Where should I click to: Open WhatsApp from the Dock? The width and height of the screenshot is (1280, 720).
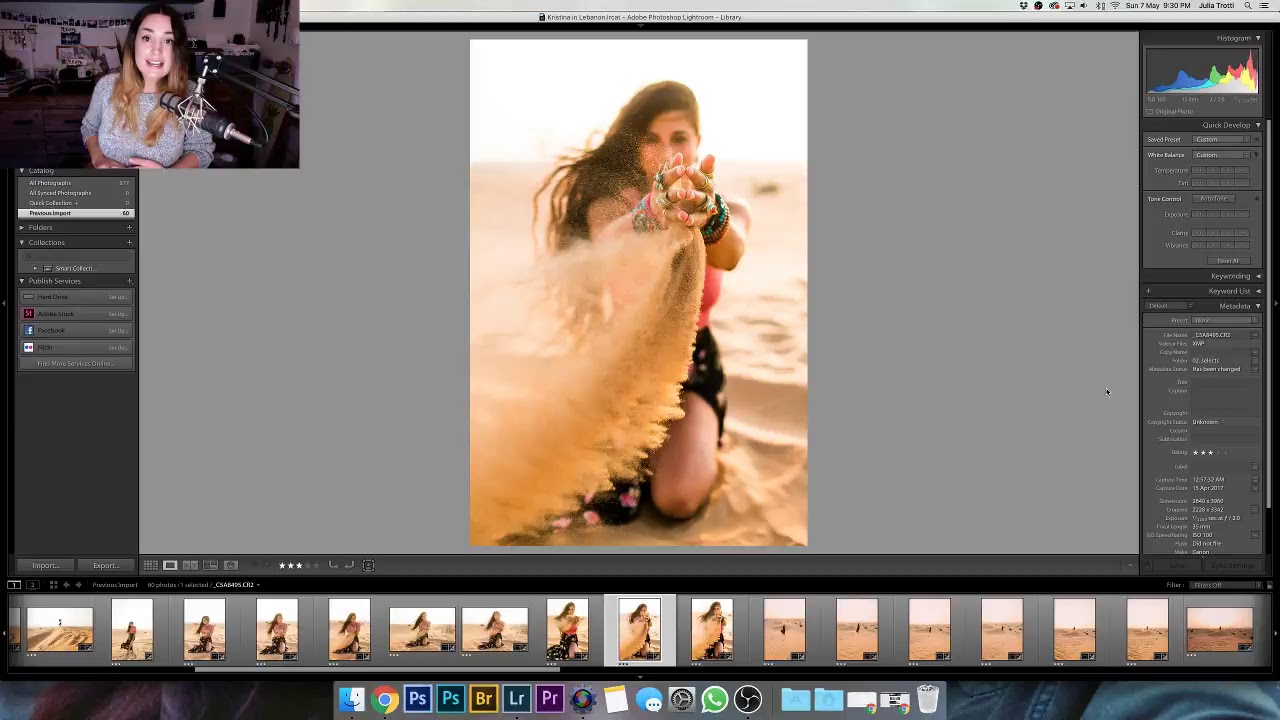pos(715,699)
